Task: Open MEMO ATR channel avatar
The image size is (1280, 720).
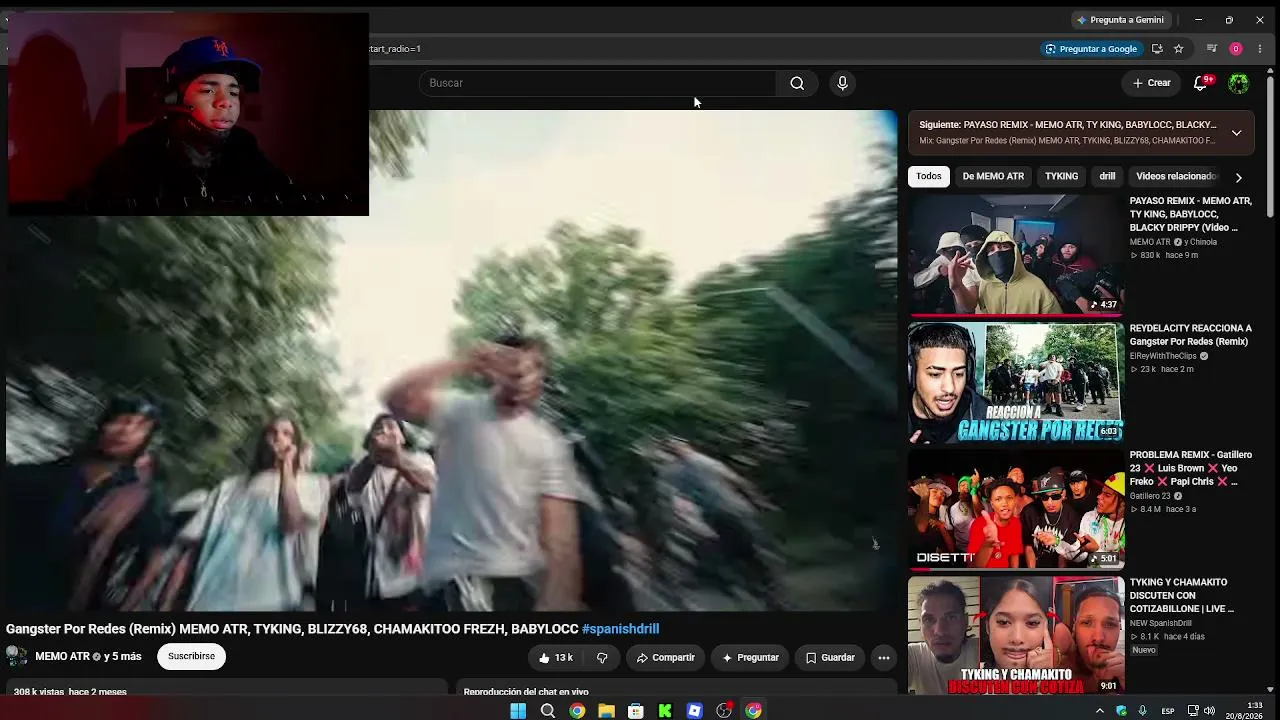Action: click(x=17, y=656)
